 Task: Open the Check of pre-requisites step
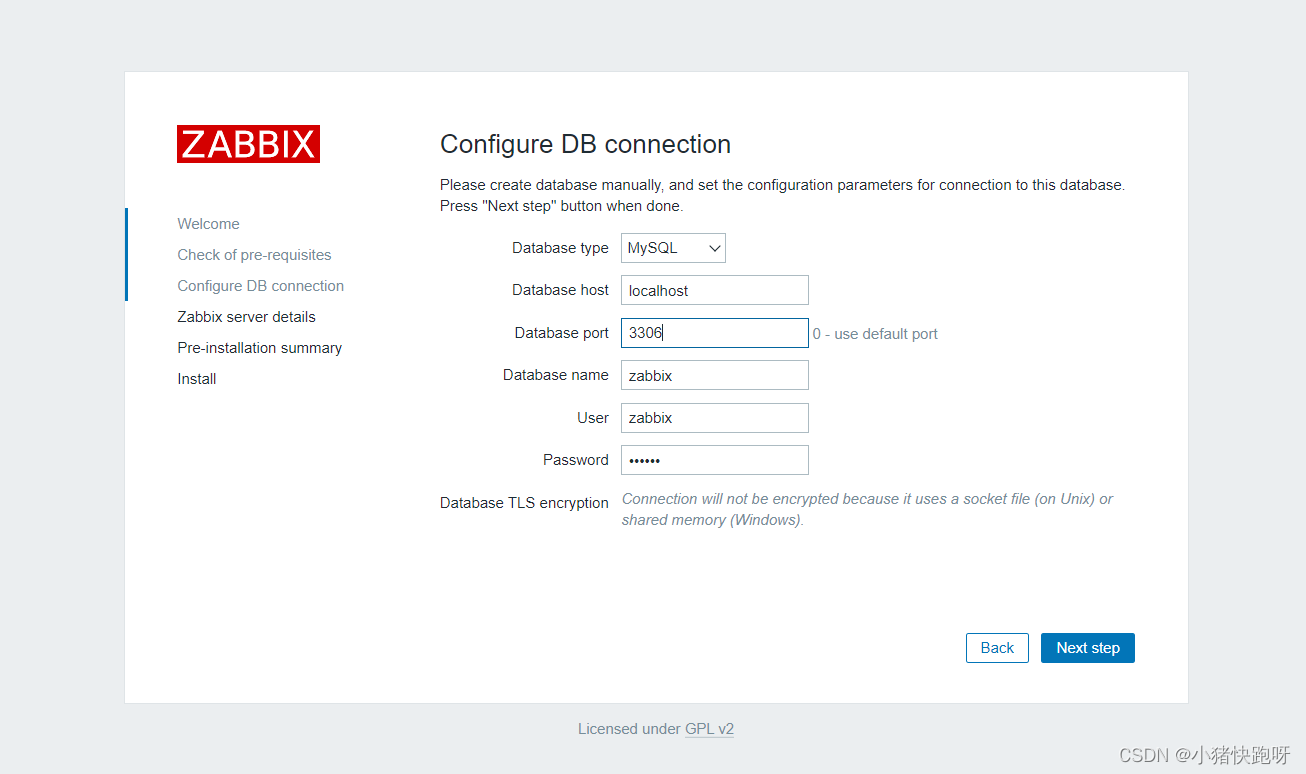(254, 254)
